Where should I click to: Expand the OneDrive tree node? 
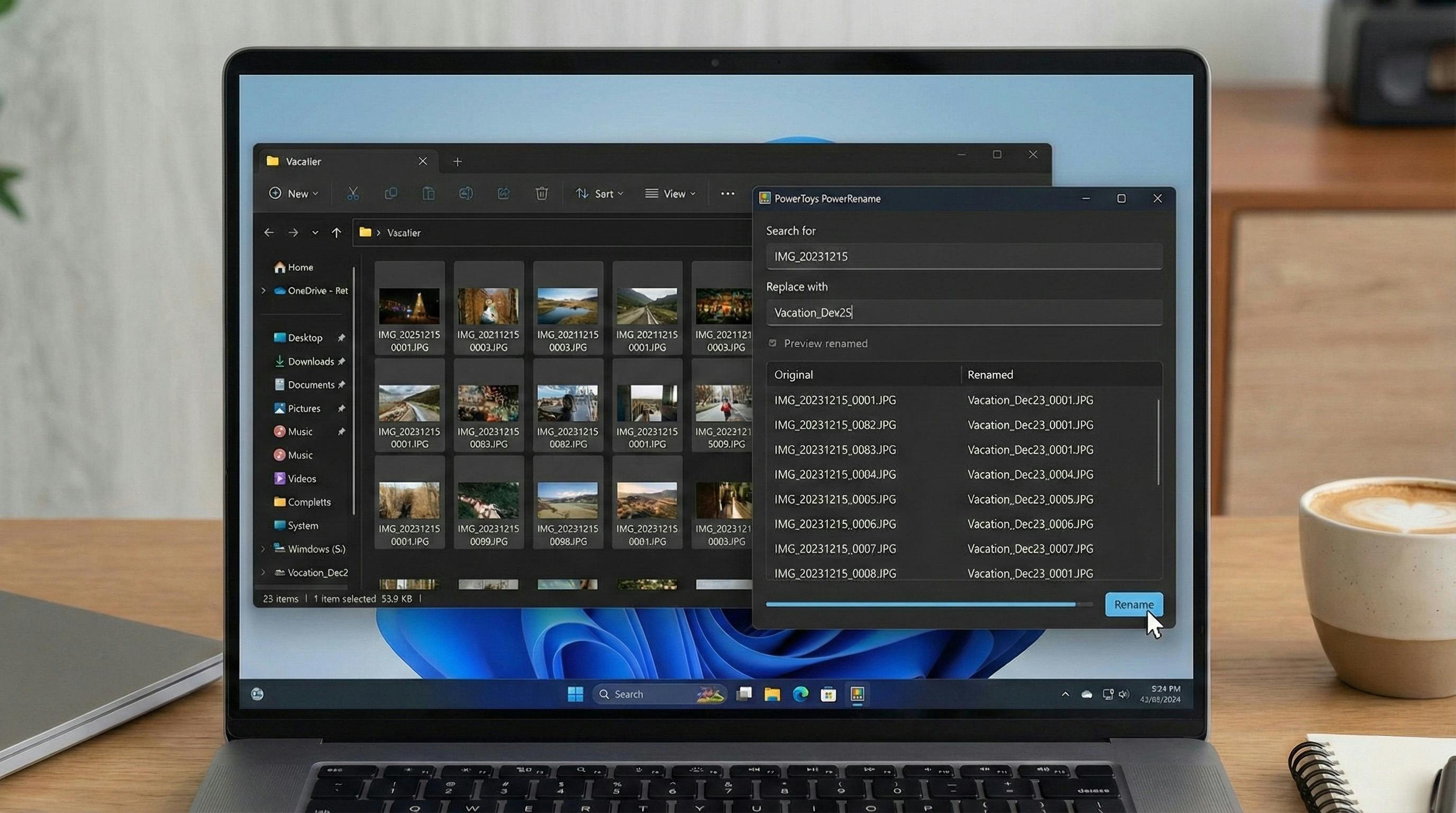coord(263,291)
